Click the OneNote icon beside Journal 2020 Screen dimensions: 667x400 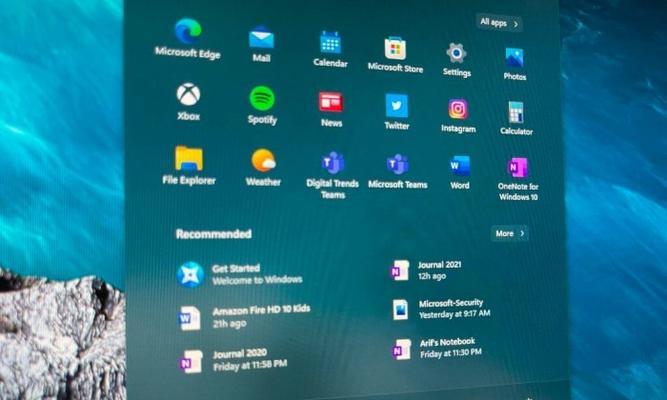click(x=191, y=362)
